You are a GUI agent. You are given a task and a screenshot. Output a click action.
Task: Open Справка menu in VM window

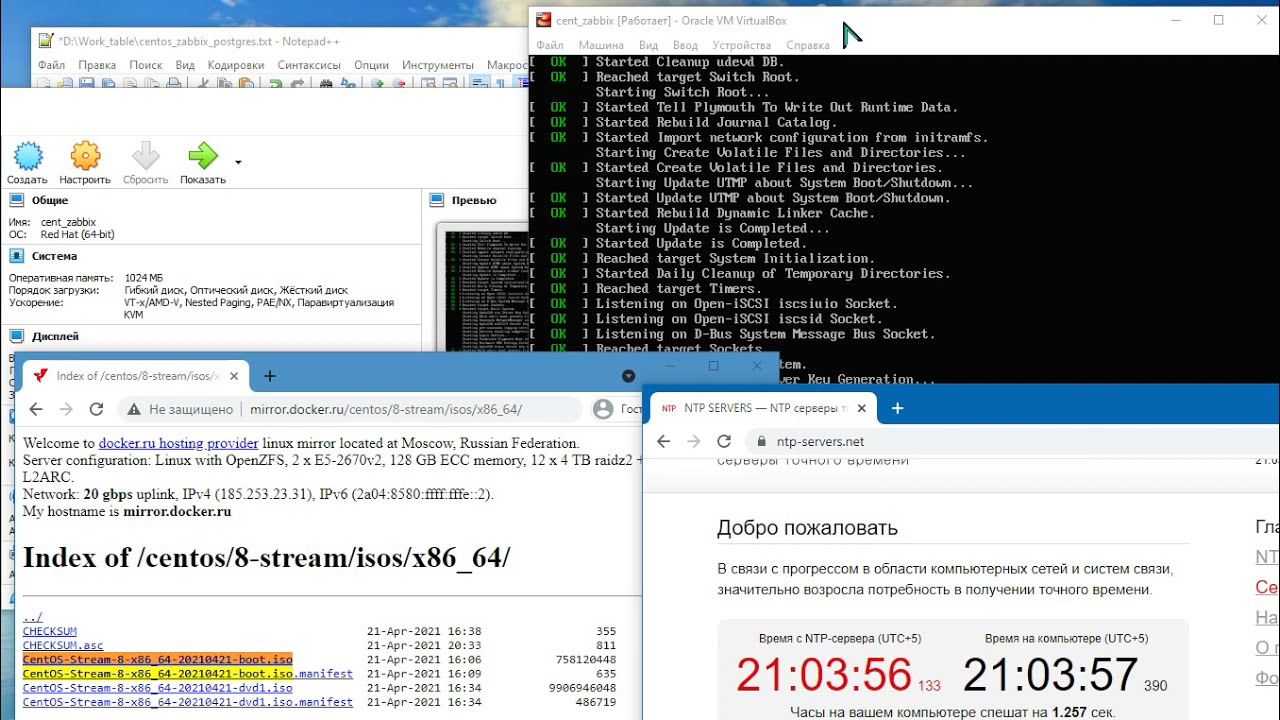point(808,45)
